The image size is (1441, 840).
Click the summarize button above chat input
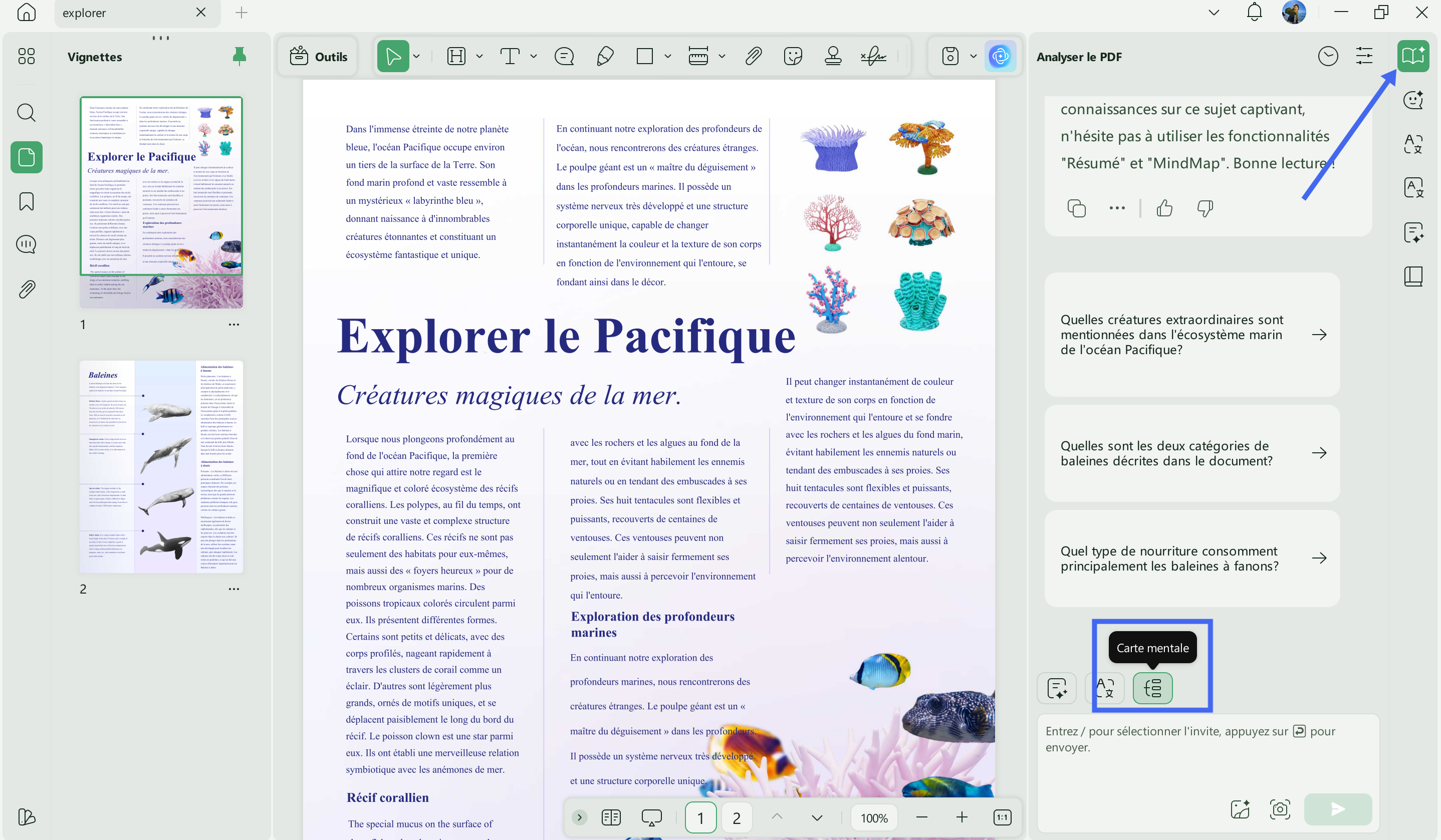coord(1056,687)
